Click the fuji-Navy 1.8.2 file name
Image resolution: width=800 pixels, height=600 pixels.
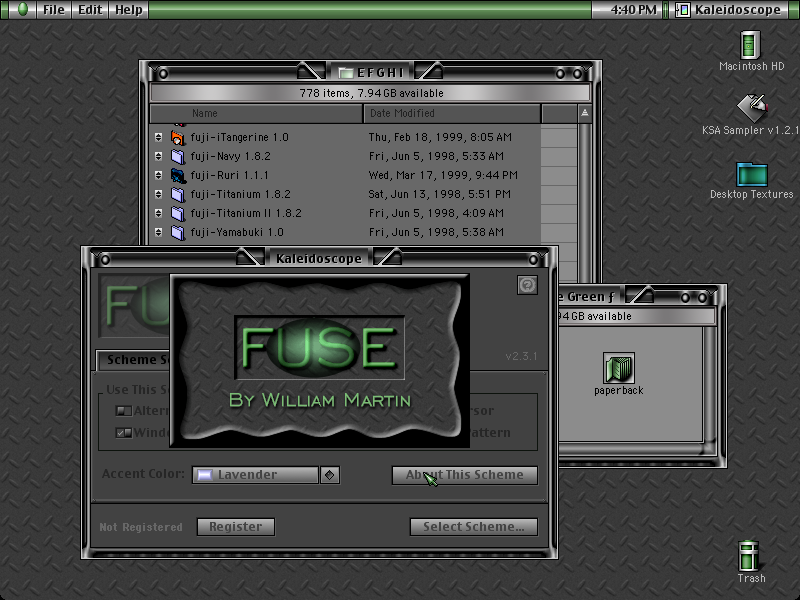point(231,156)
